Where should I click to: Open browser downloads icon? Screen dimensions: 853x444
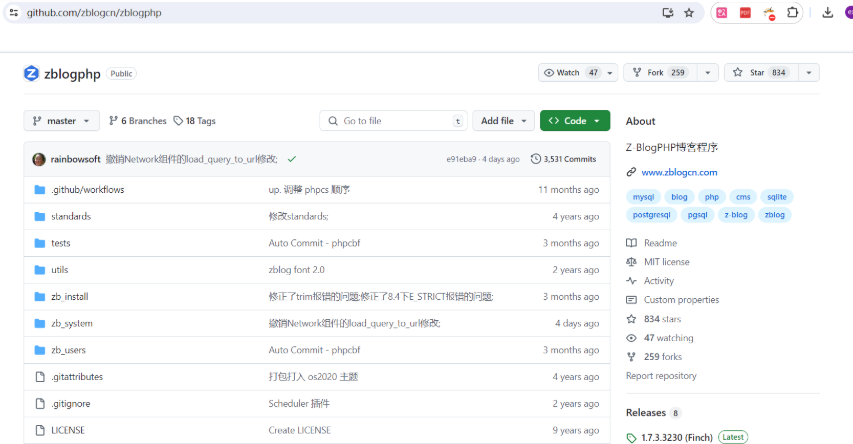click(x=827, y=13)
